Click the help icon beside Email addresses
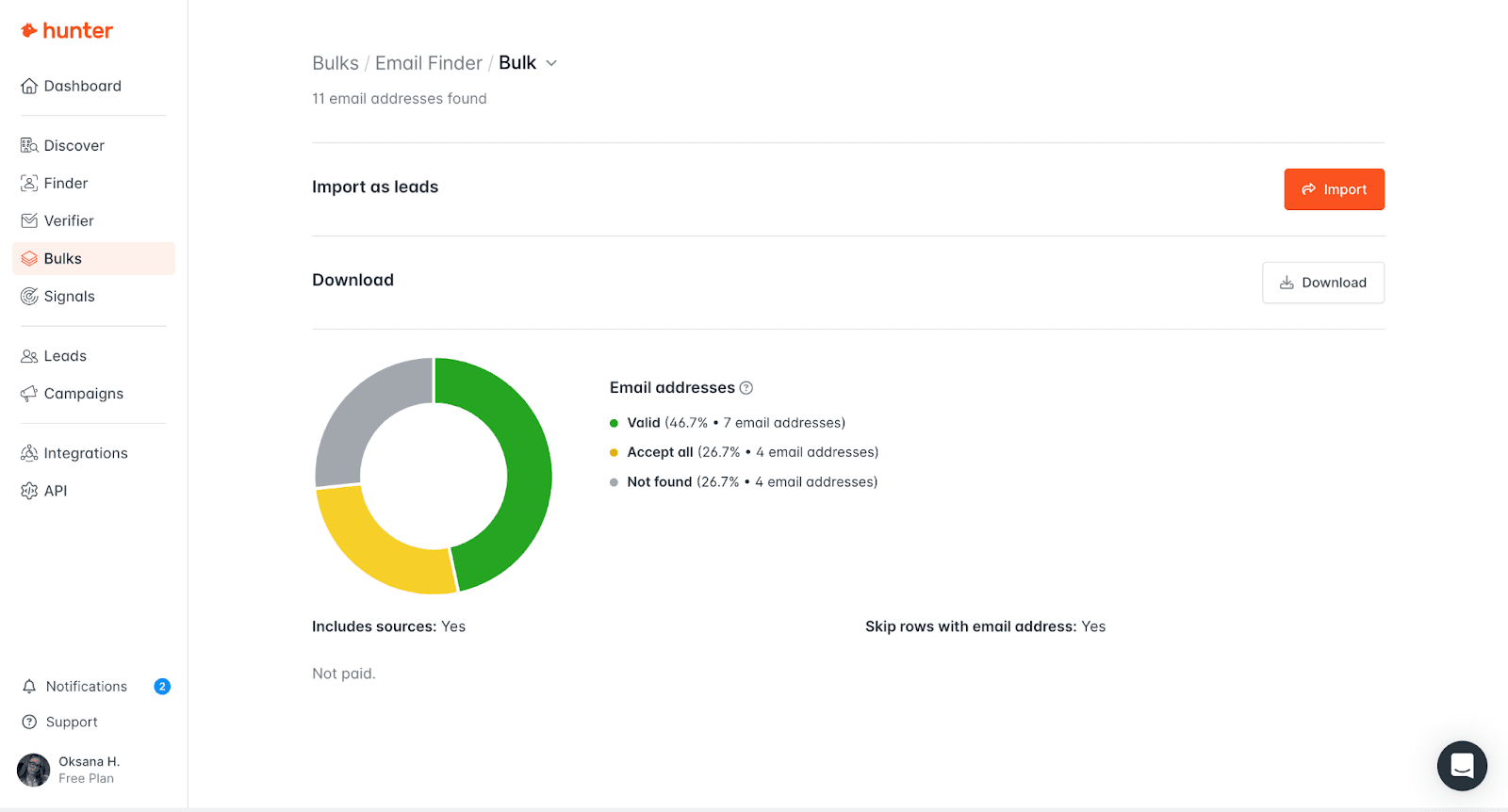Viewport: 1508px width, 812px height. (x=746, y=388)
